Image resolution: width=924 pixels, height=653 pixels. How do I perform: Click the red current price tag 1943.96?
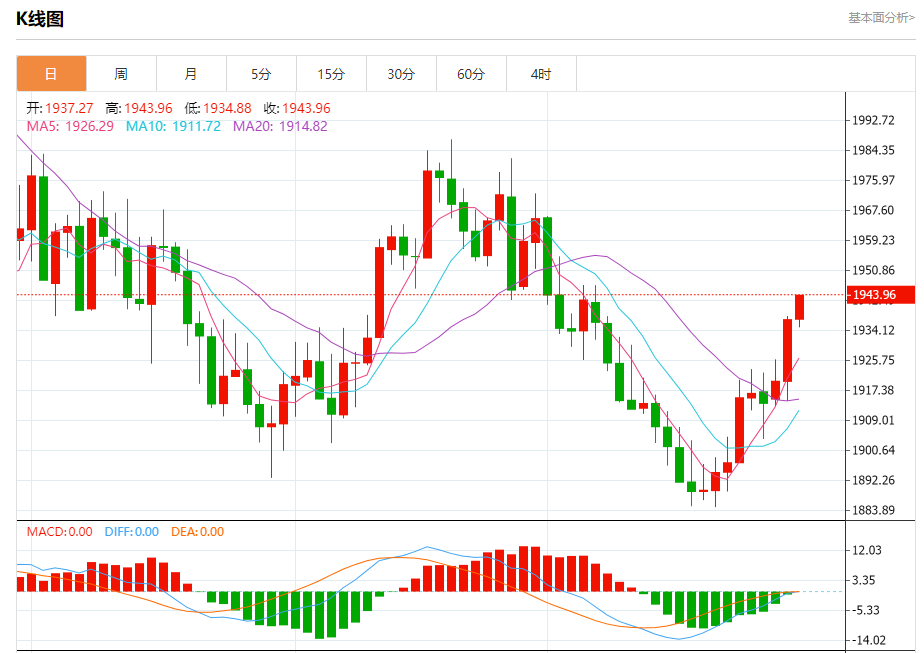point(880,295)
